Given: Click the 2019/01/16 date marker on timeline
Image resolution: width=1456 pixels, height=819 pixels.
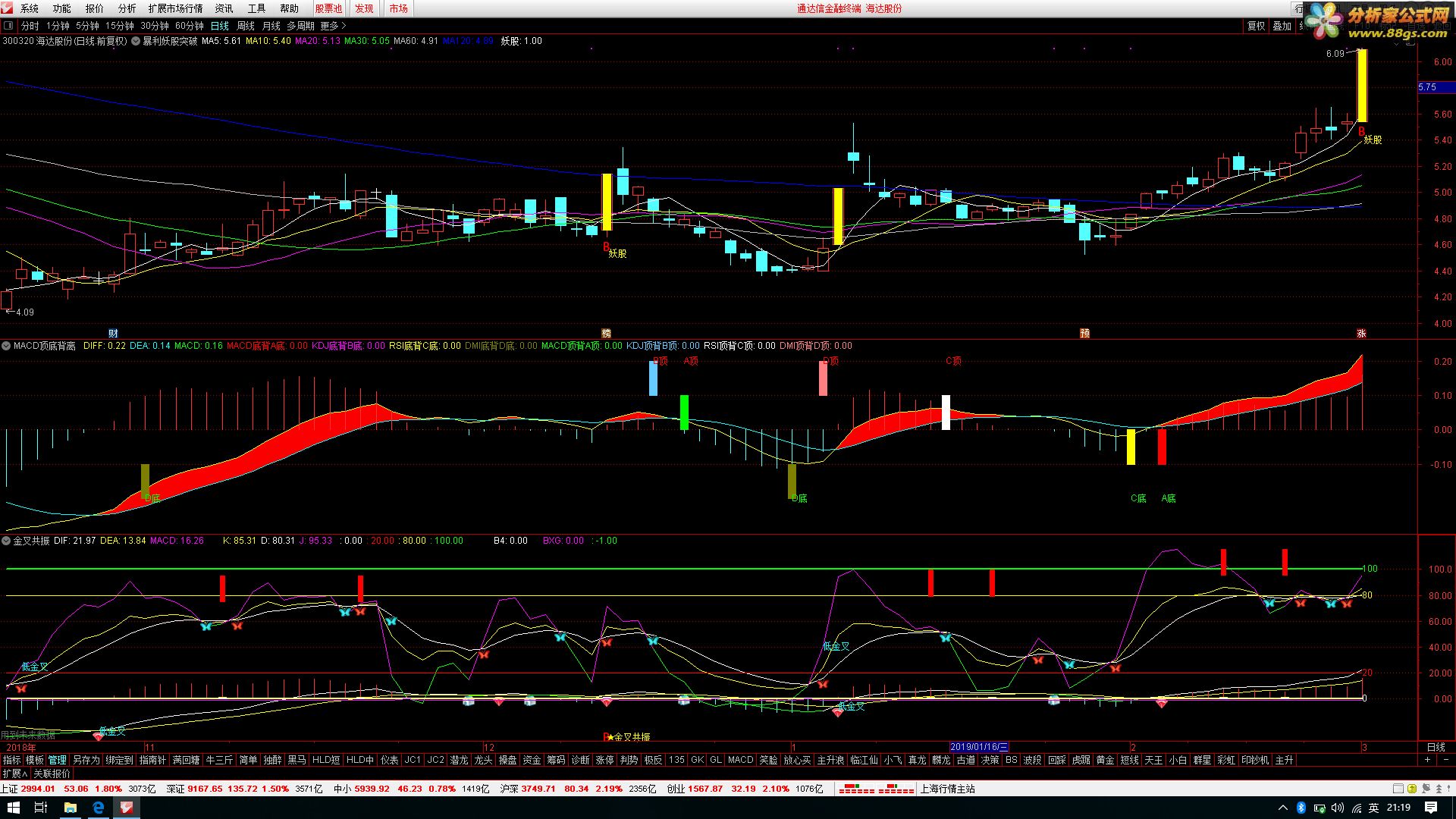Looking at the screenshot, I should pyautogui.click(x=979, y=747).
